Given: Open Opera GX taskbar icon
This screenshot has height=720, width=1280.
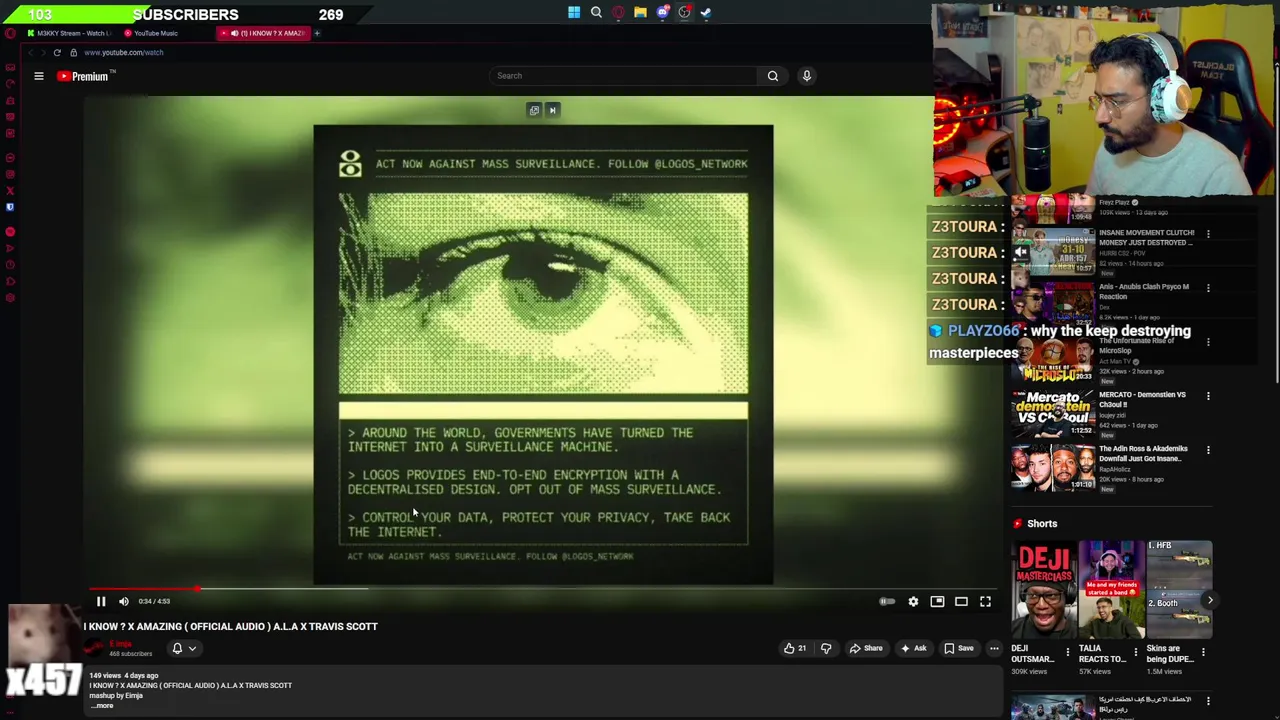Looking at the screenshot, I should pyautogui.click(x=618, y=13).
